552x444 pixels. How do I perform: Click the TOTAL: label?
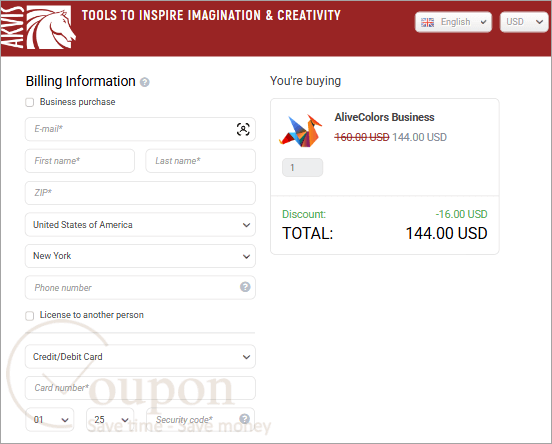pos(308,233)
